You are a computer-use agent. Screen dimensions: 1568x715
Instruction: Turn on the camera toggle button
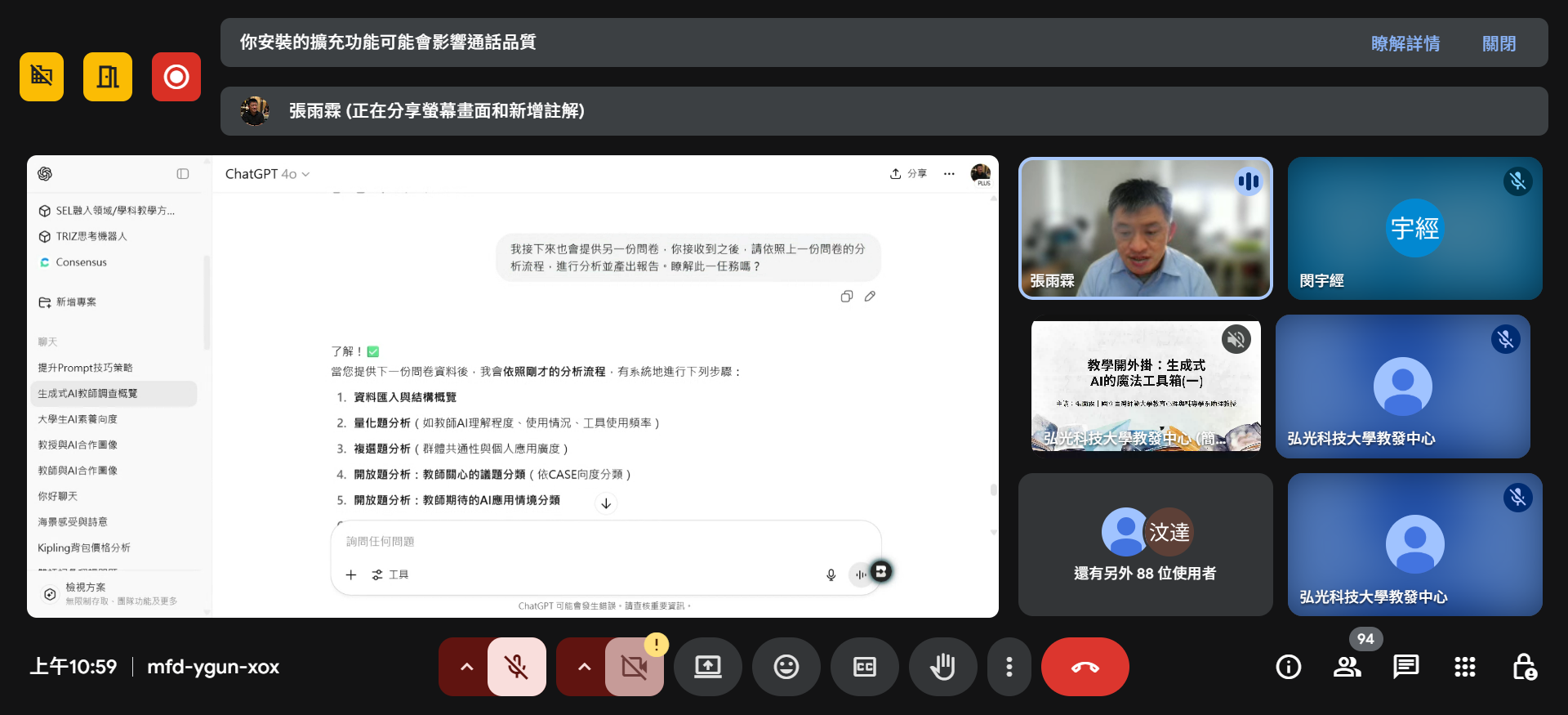point(634,667)
